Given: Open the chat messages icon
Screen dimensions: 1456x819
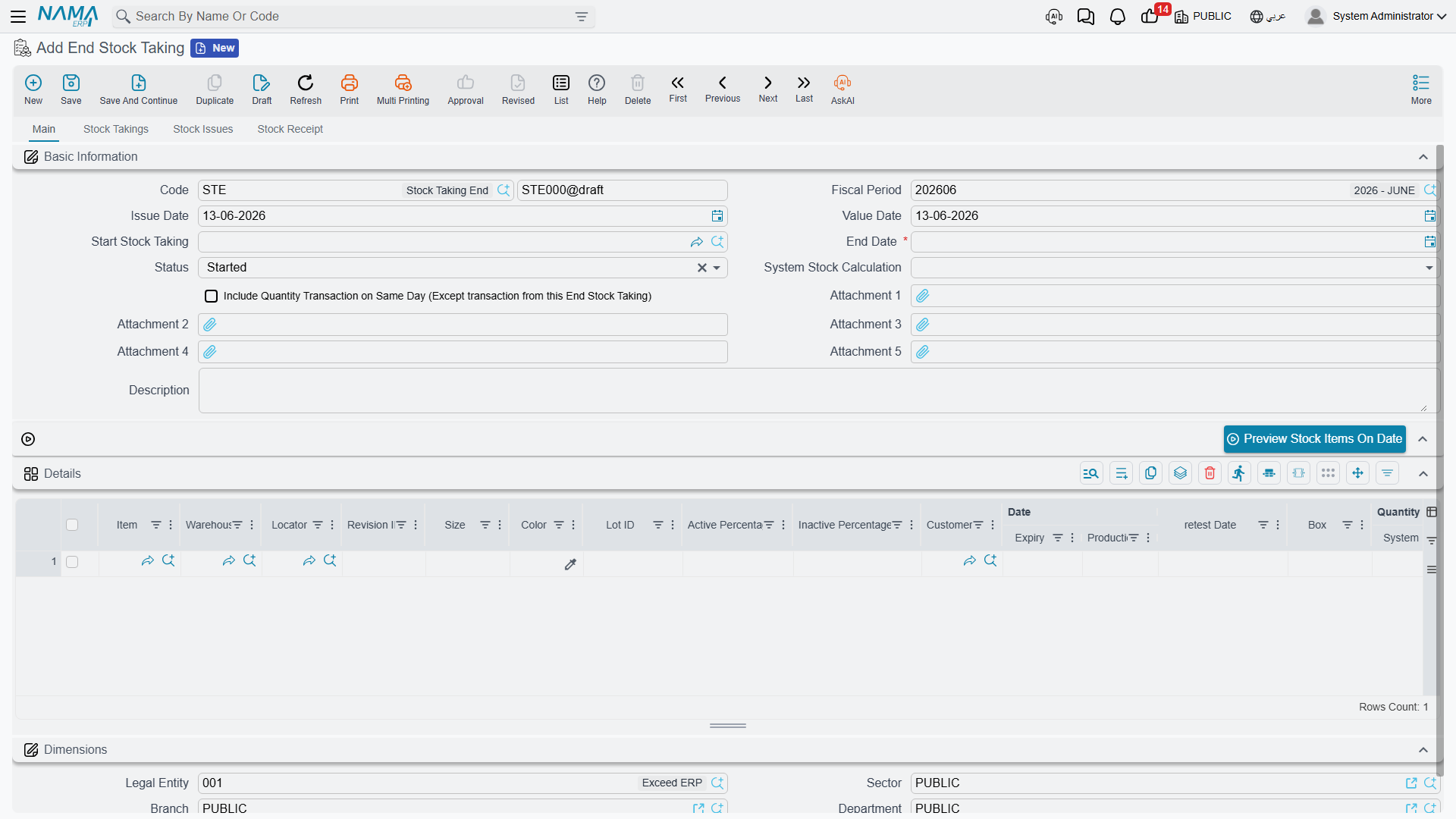Looking at the screenshot, I should click(x=1085, y=17).
